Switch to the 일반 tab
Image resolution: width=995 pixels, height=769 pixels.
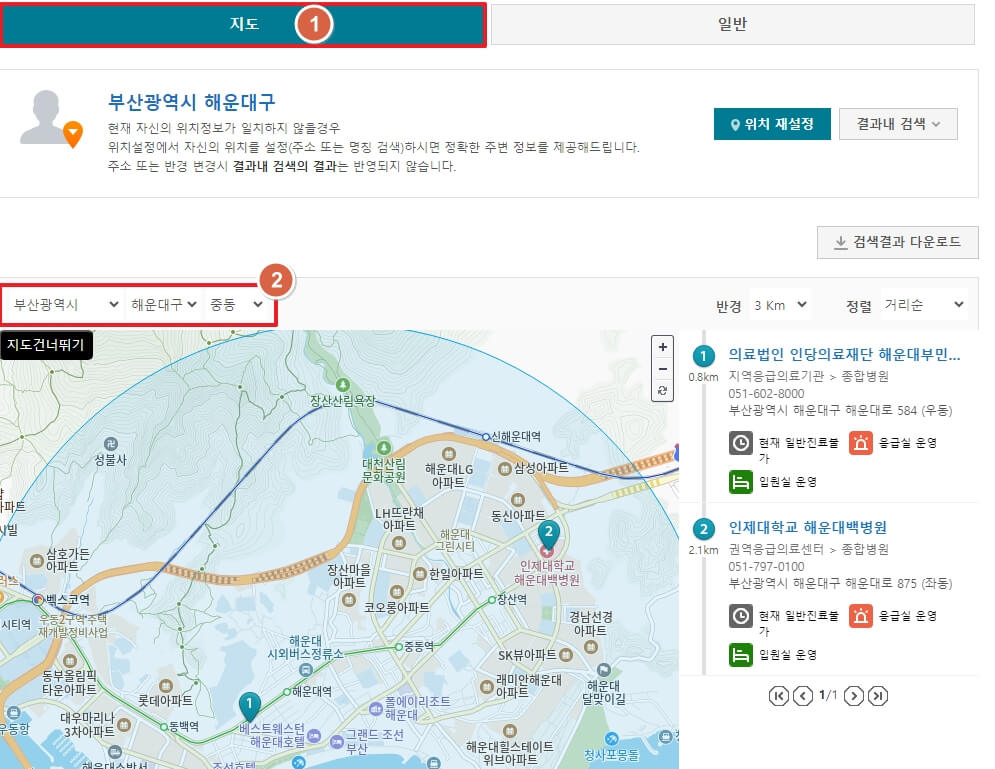[x=732, y=24]
